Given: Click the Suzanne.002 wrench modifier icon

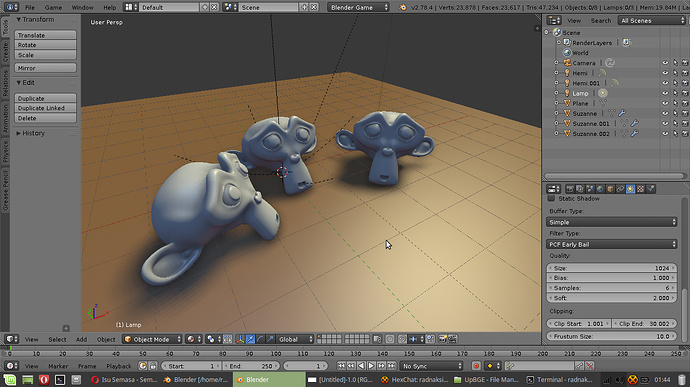Looking at the screenshot, I should (x=635, y=133).
